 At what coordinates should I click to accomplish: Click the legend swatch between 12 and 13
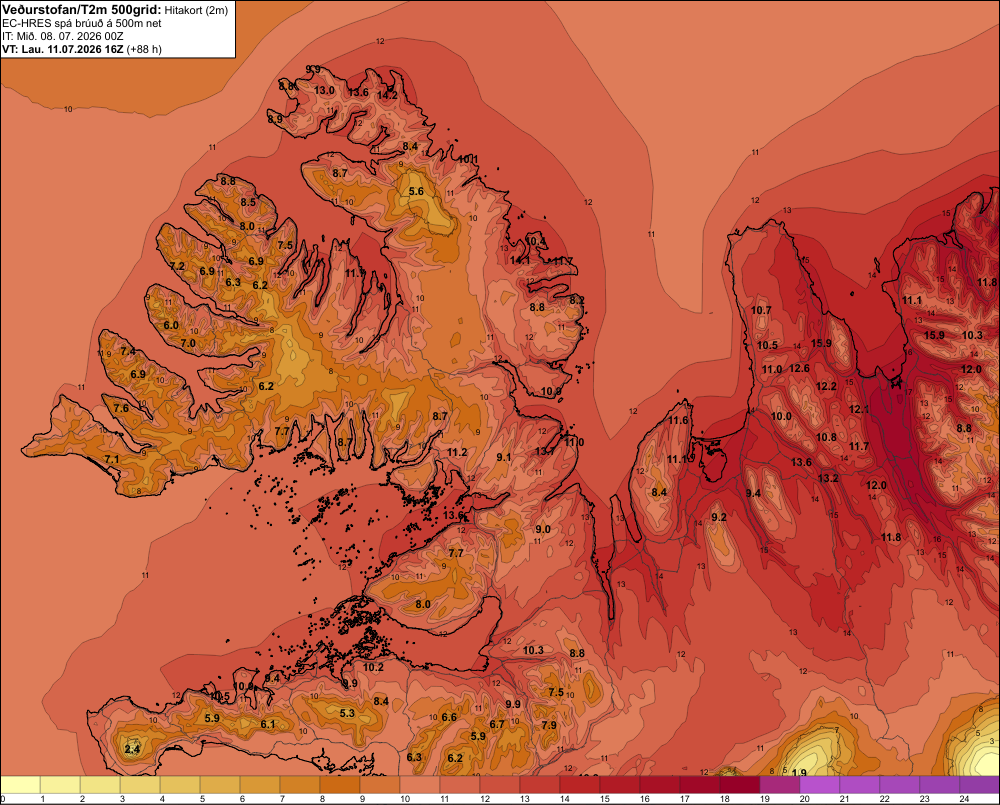coord(500,785)
